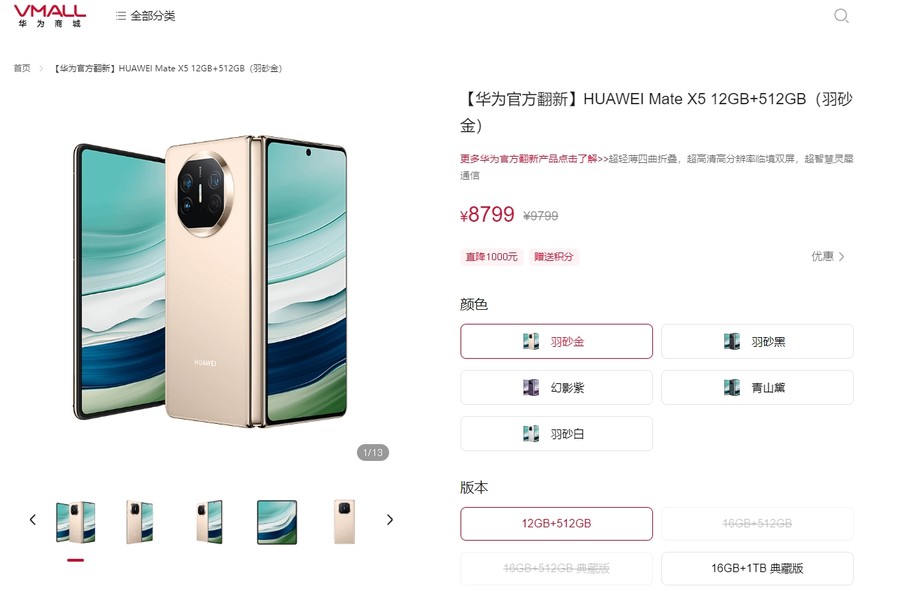Go to 首页 breadcrumb link
Screen dimensions: 900x591
(22, 68)
